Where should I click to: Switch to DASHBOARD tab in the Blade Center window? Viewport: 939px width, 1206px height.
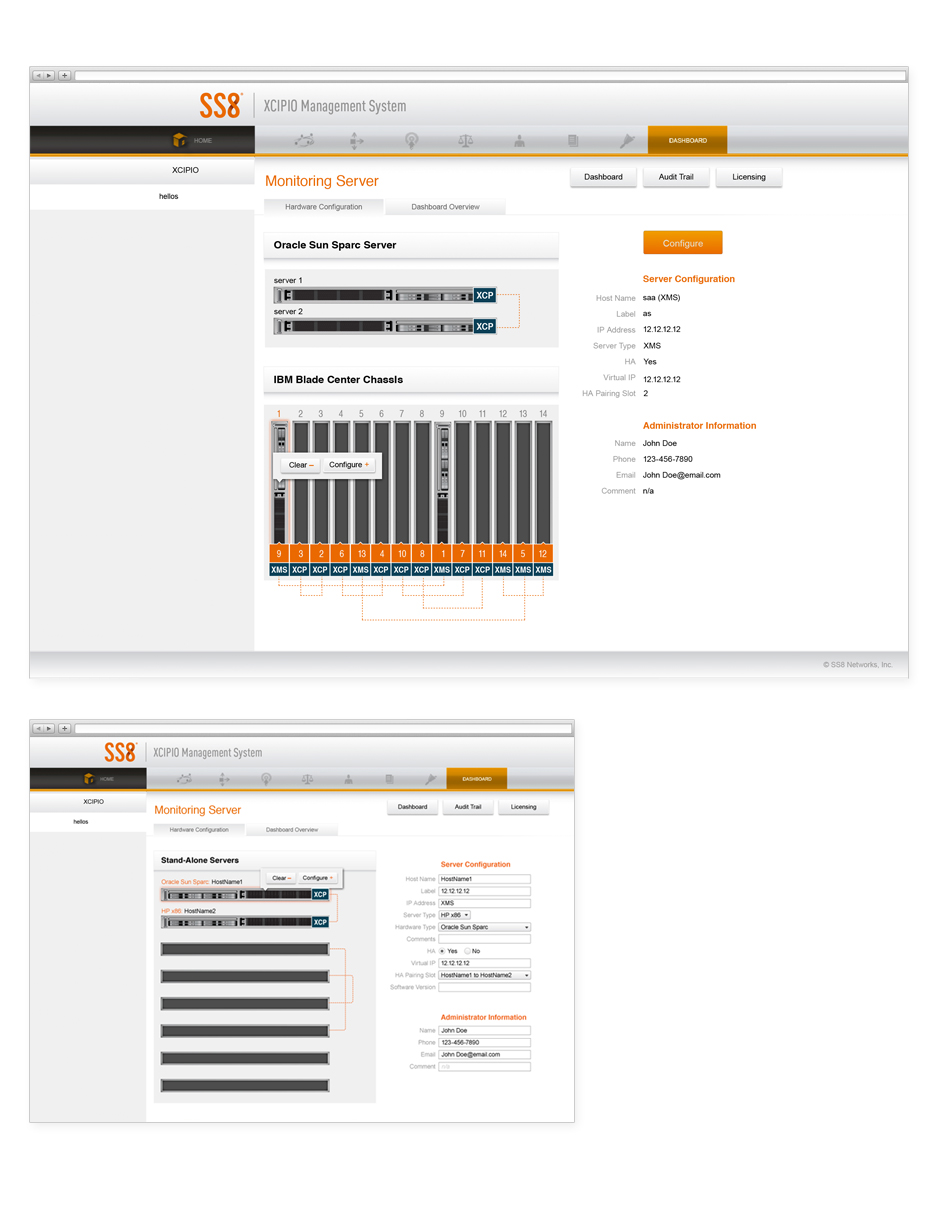[687, 140]
